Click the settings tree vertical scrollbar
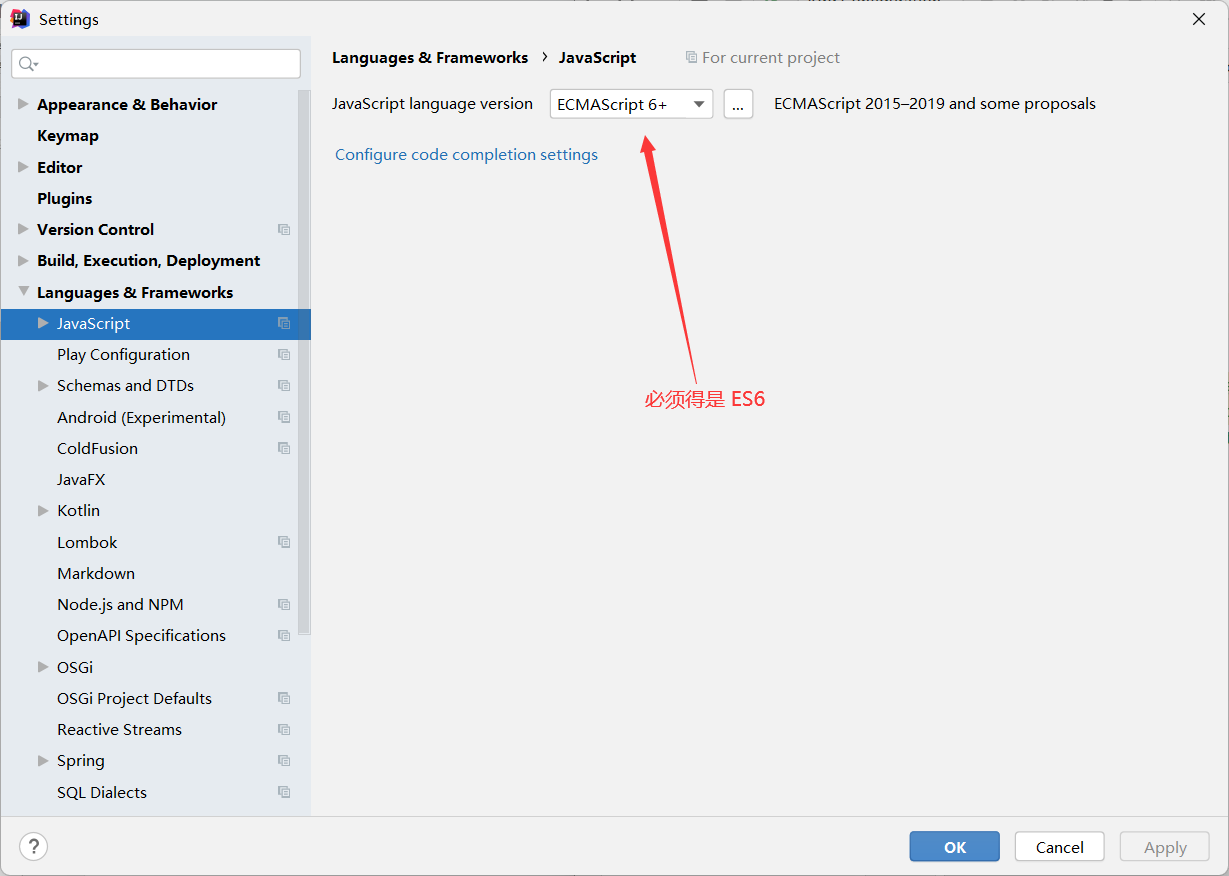The width and height of the screenshot is (1229, 876). click(304, 362)
